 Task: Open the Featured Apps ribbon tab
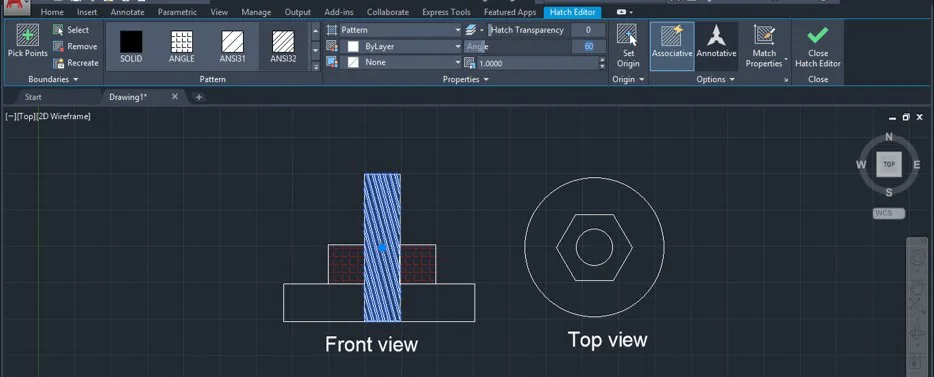point(510,12)
